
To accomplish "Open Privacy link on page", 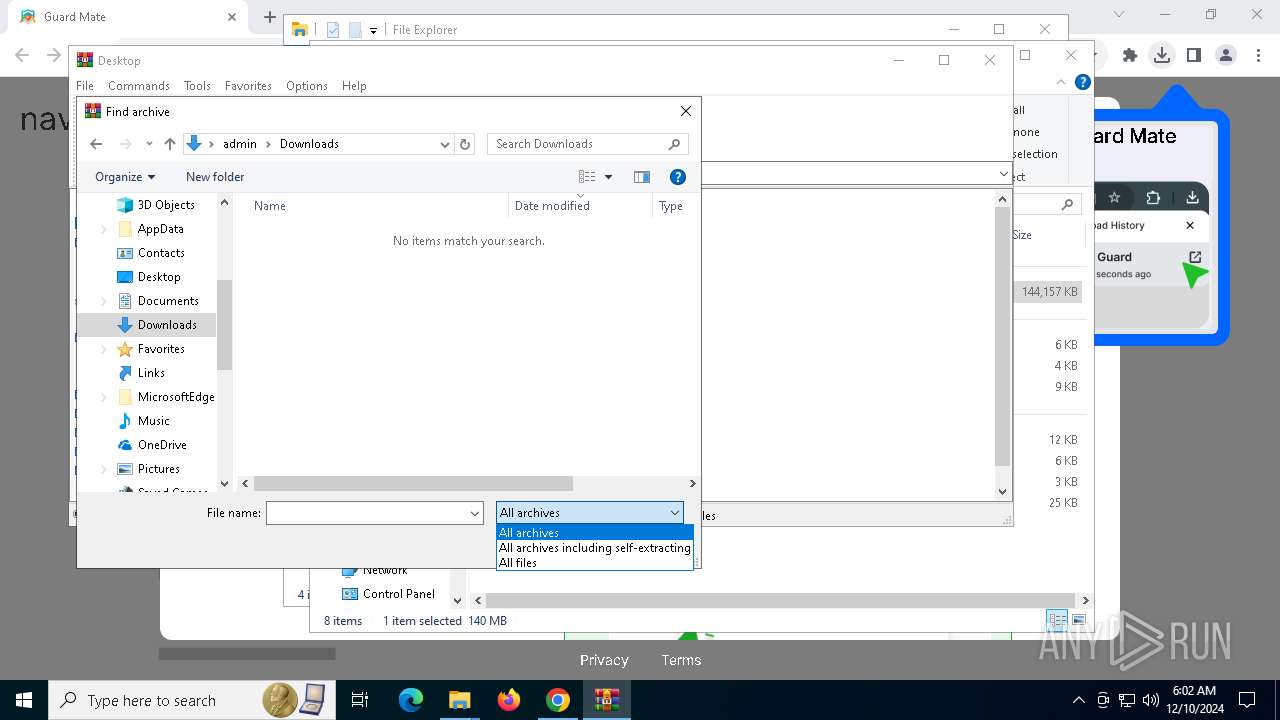I will [604, 660].
